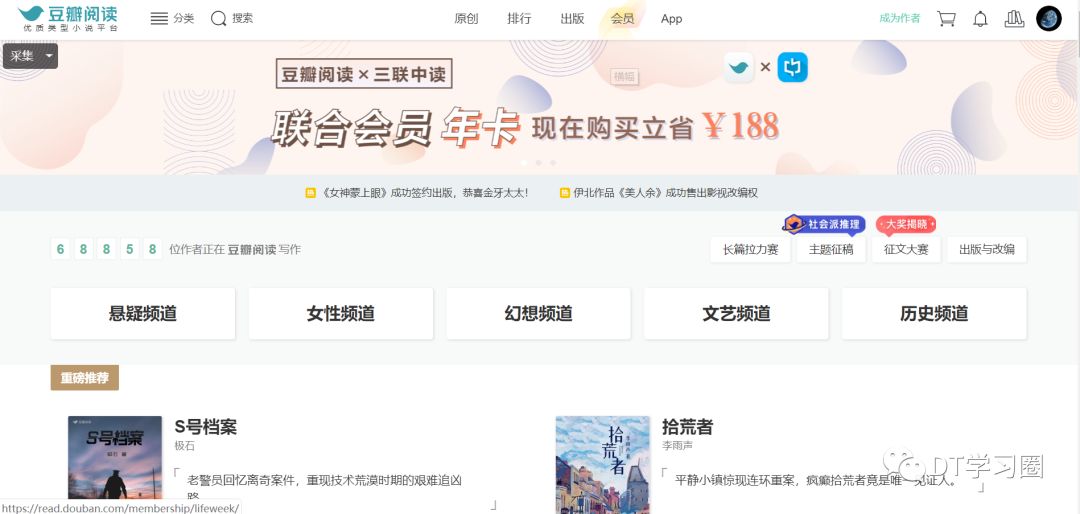Click the S号档案 book title
The image size is (1080, 514).
pyautogui.click(x=205, y=426)
